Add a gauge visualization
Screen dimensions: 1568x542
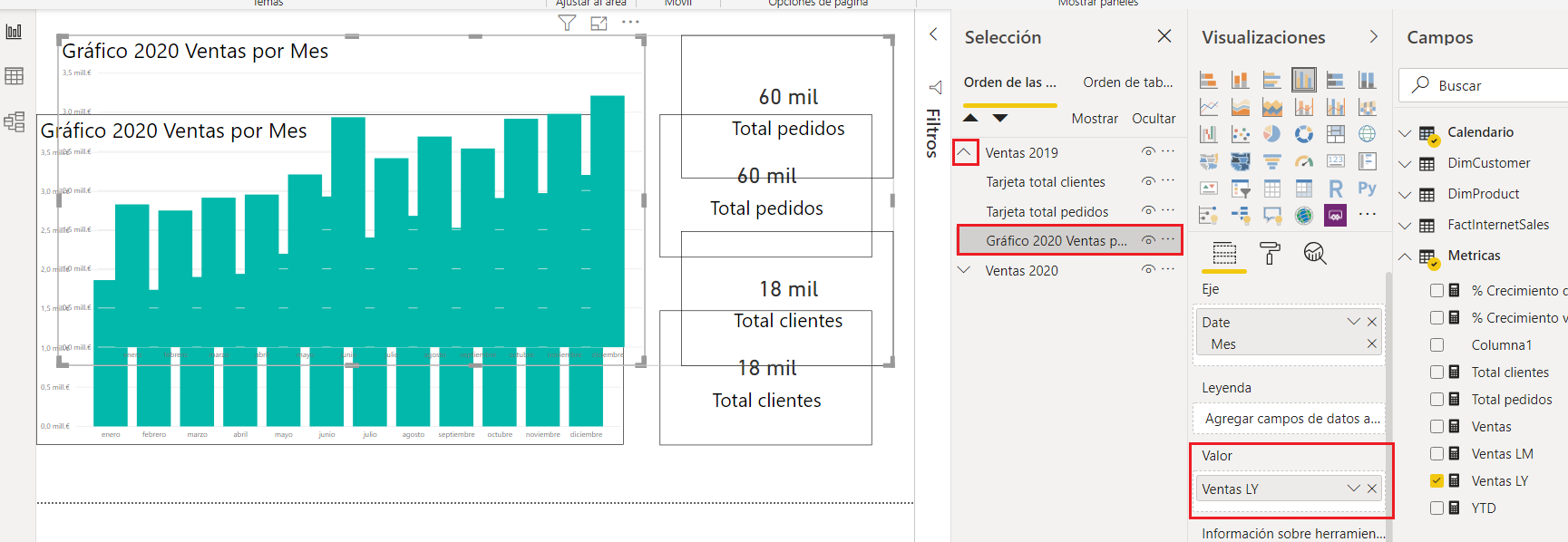click(x=1304, y=161)
